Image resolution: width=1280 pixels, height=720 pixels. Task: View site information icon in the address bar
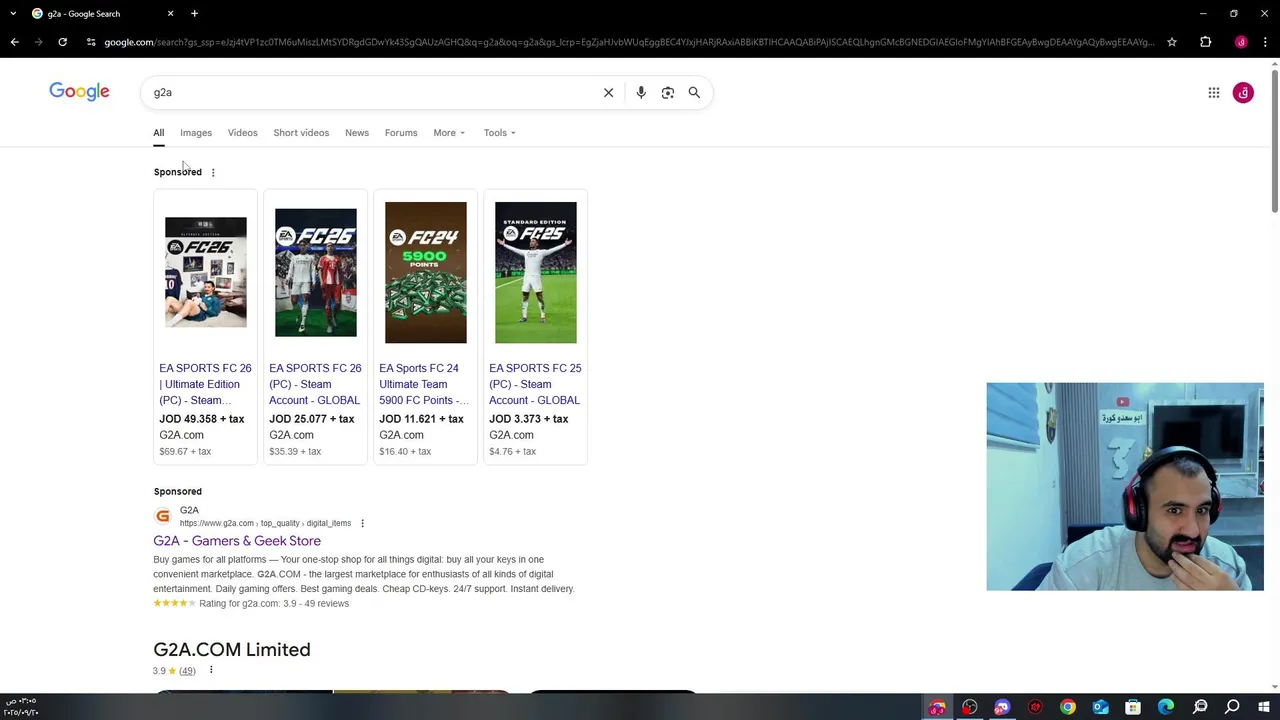pos(91,42)
